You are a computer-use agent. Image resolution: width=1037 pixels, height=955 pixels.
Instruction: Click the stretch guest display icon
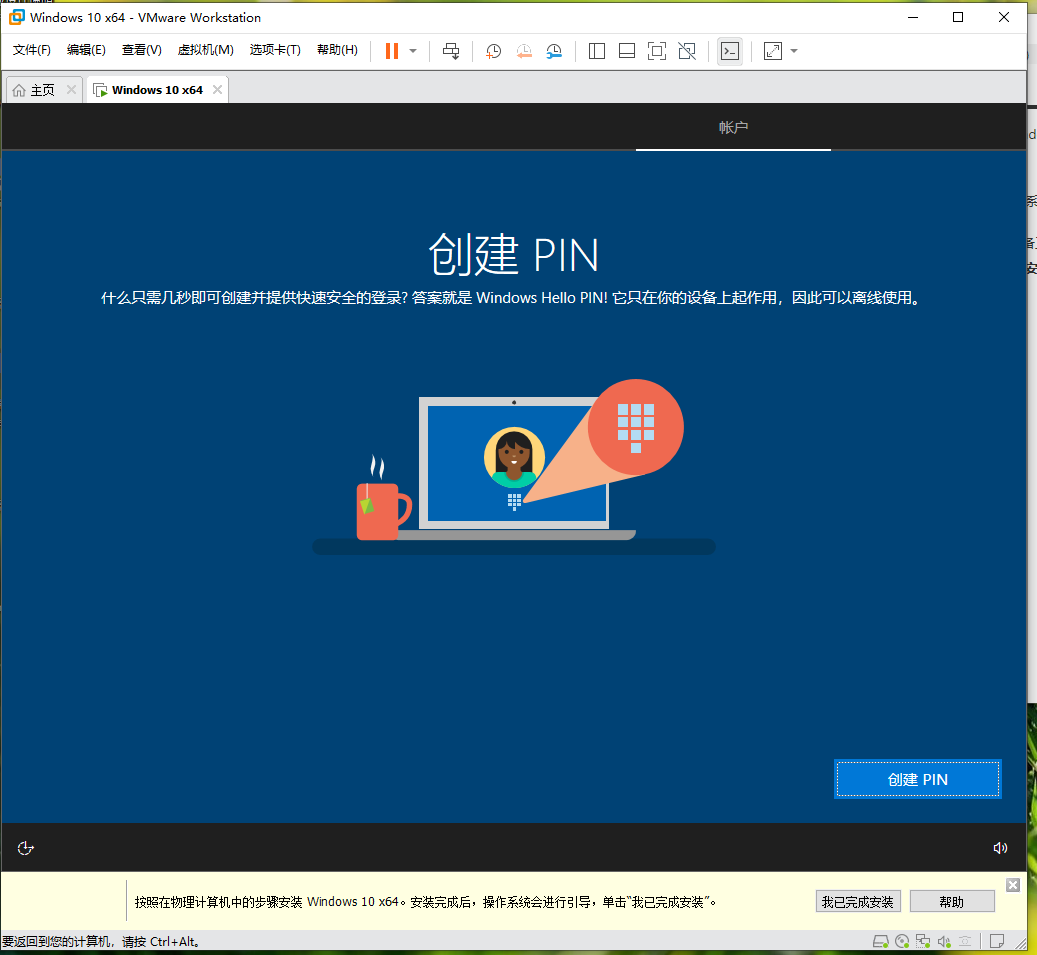(x=772, y=51)
